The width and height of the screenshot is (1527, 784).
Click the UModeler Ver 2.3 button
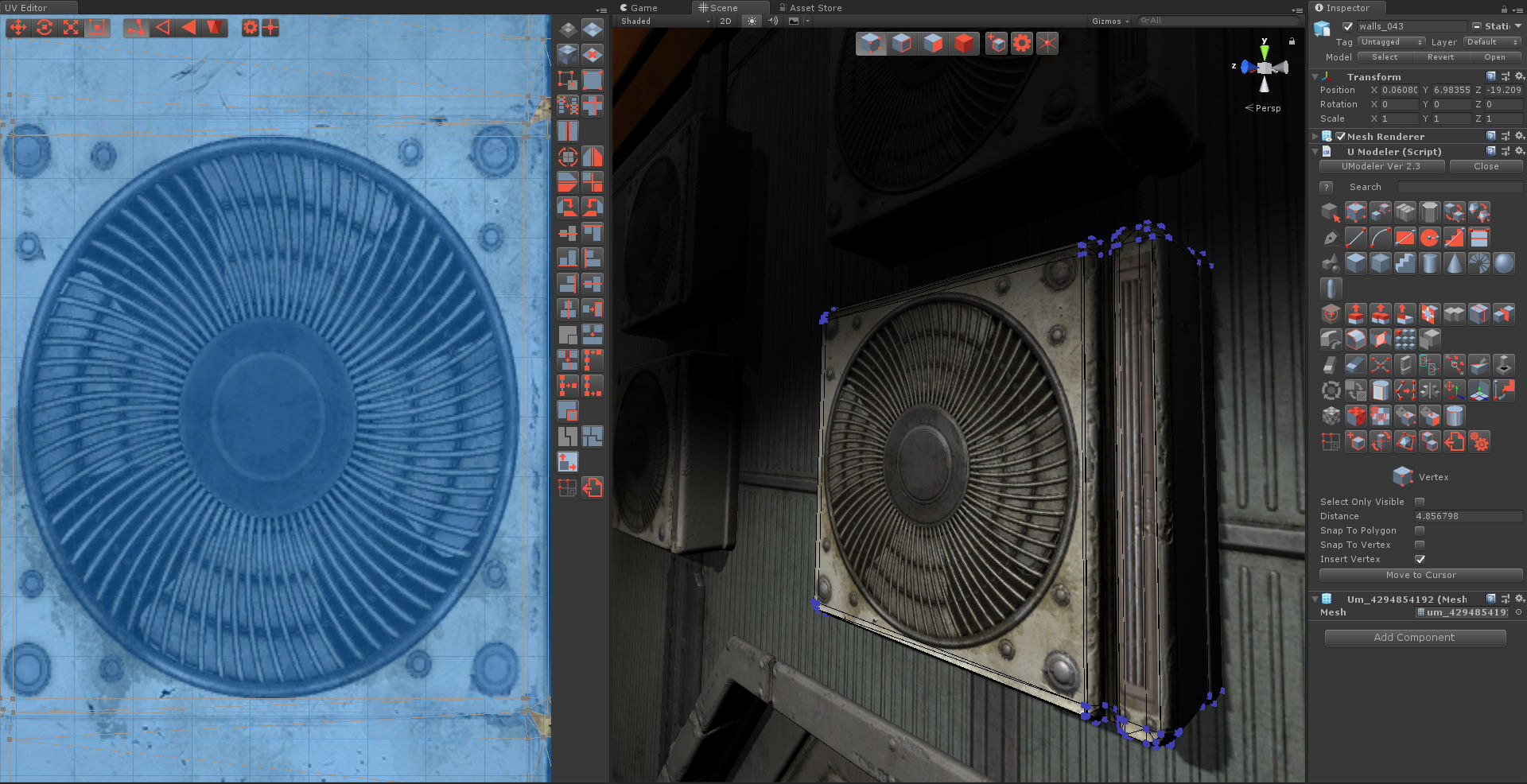(x=1381, y=166)
